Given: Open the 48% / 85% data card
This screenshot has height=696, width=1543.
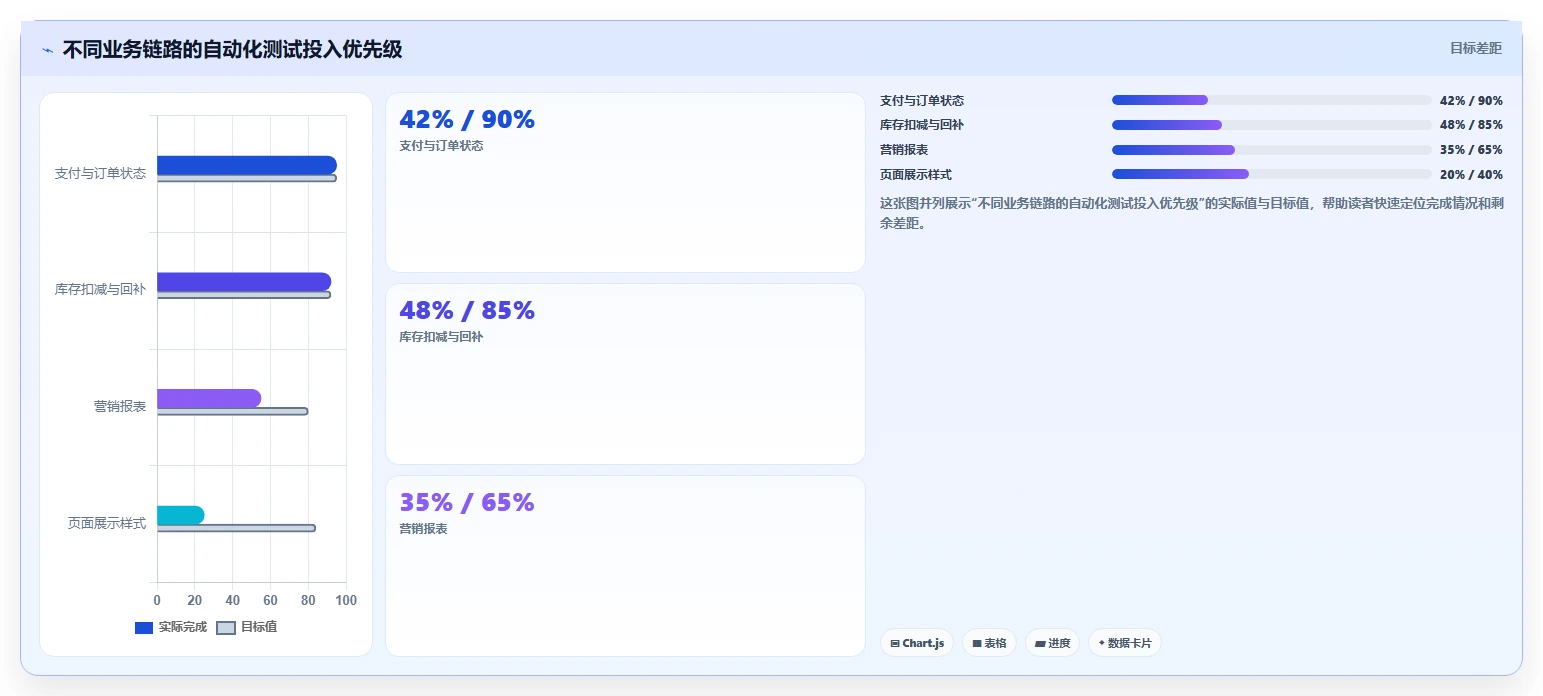Looking at the screenshot, I should tap(625, 374).
